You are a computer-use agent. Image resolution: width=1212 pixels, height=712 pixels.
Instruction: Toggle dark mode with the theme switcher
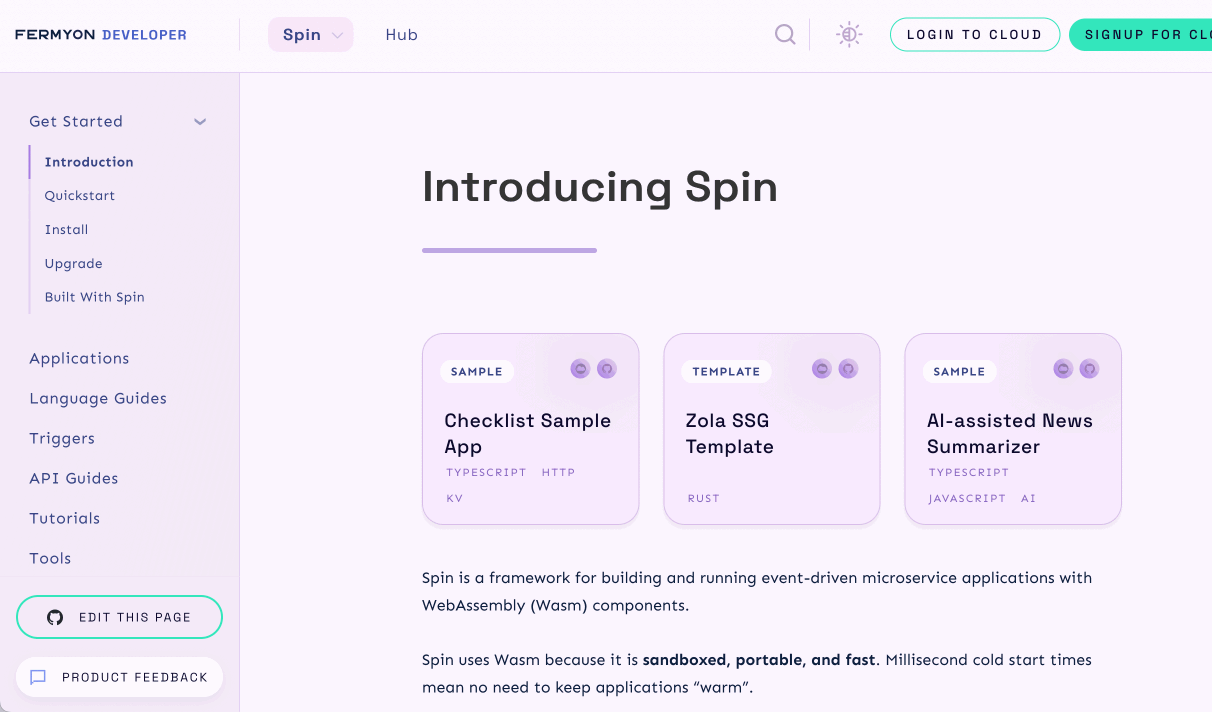pos(848,34)
